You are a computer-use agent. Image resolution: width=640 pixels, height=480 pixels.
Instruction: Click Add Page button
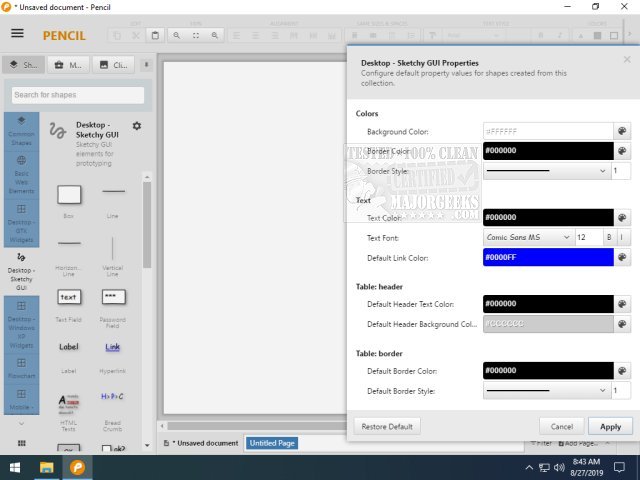point(578,444)
